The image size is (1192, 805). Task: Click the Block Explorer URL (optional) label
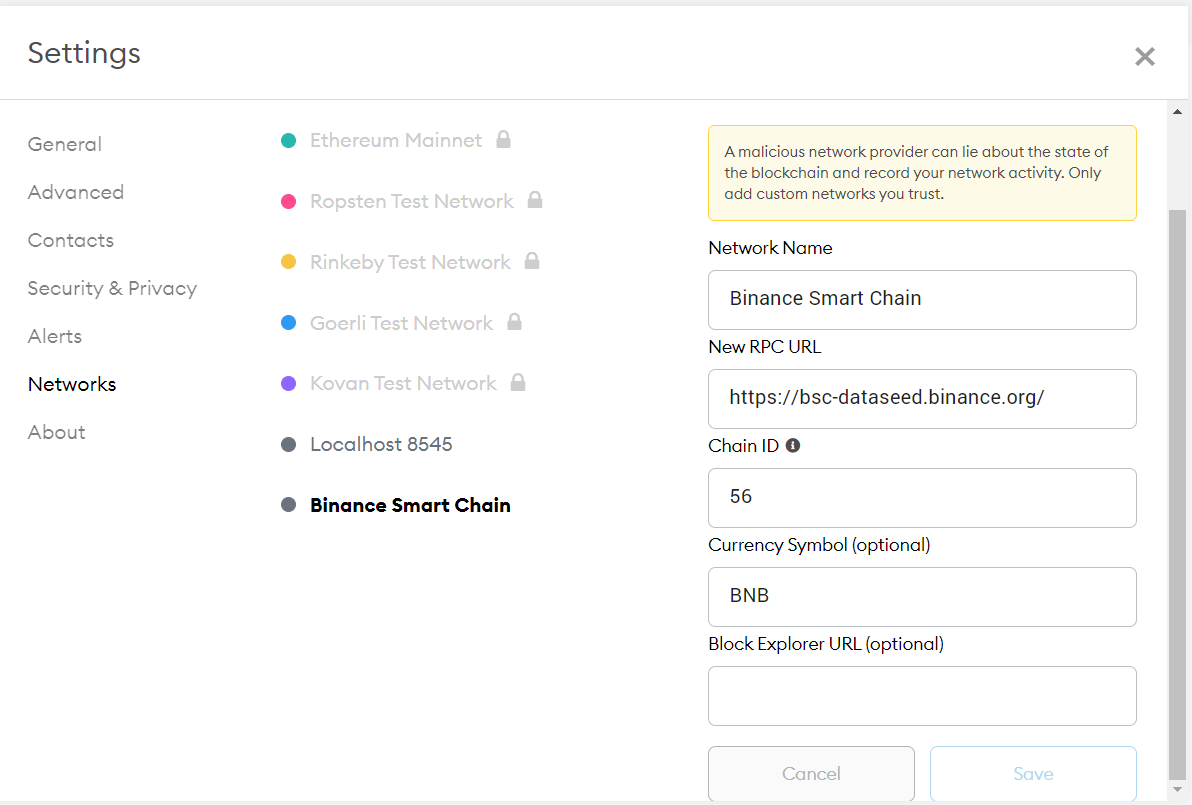826,644
